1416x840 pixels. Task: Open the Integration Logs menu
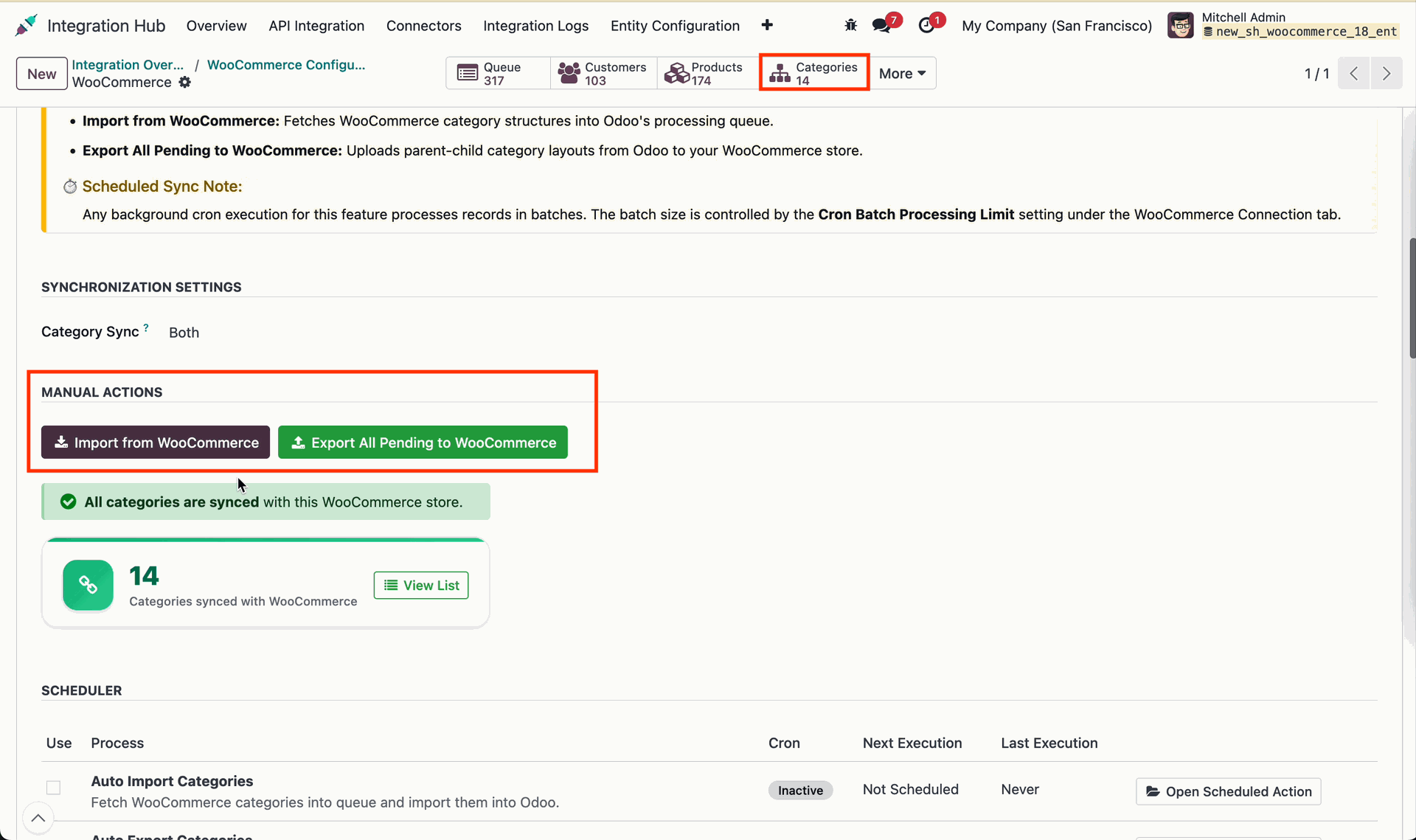click(536, 26)
